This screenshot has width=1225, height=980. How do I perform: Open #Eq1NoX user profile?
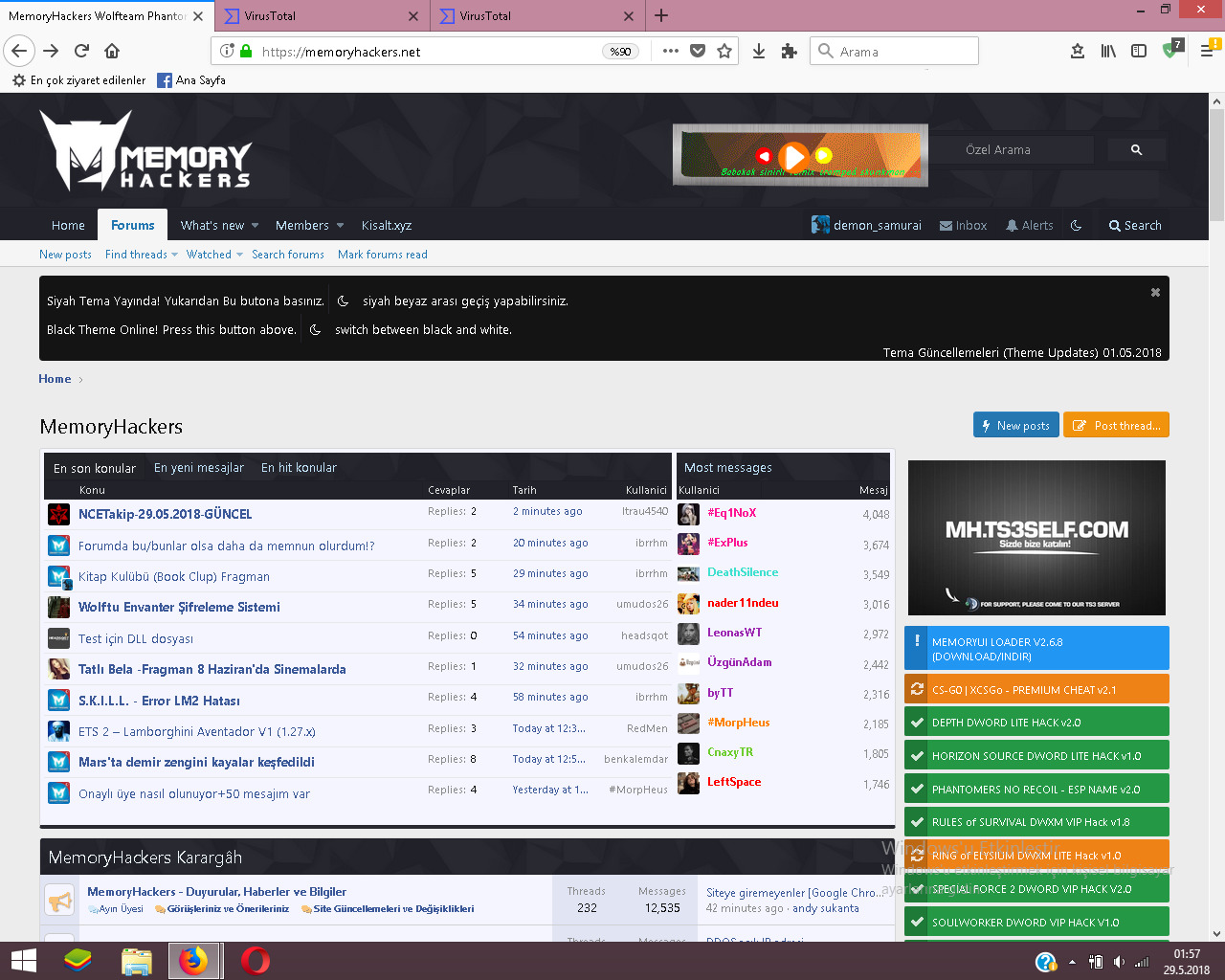731,513
